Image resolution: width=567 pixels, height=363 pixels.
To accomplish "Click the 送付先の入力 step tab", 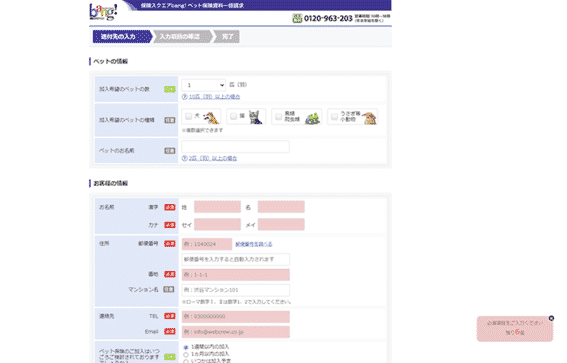I will (123, 37).
